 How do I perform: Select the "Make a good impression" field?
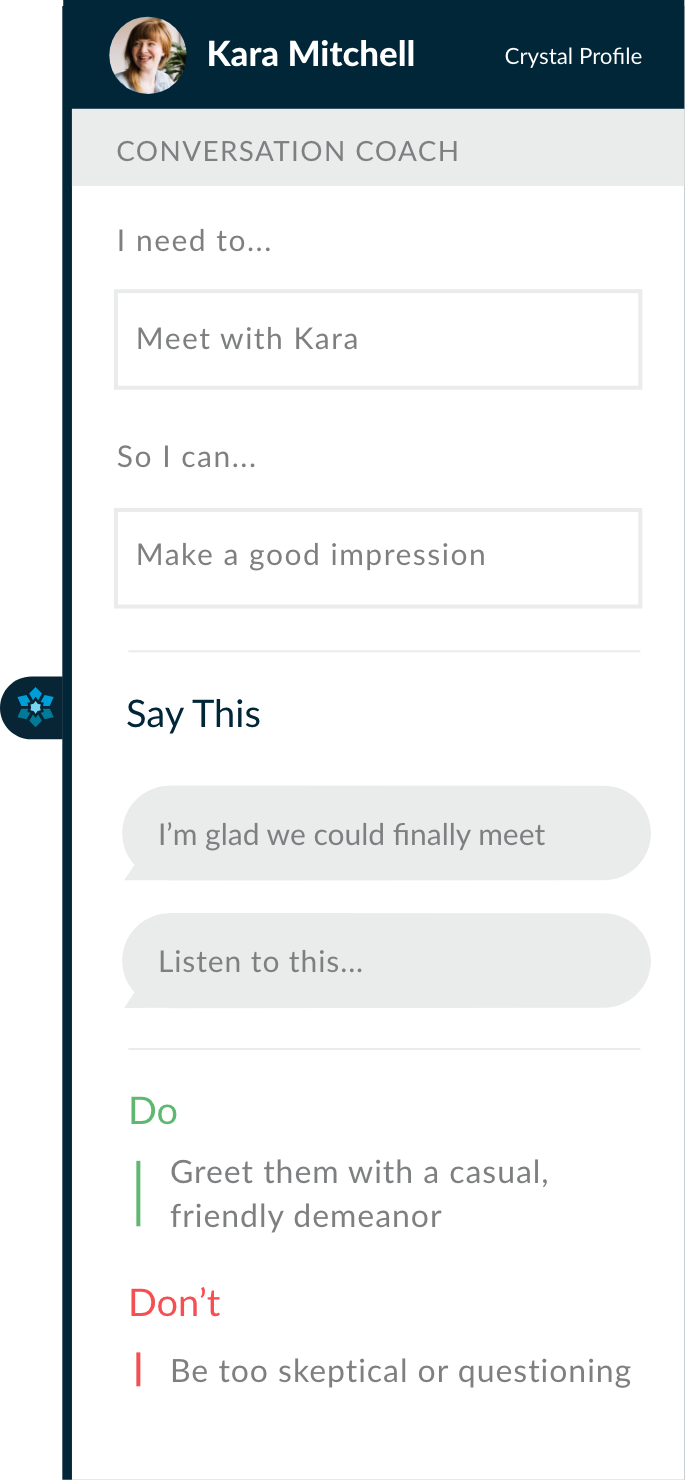click(x=378, y=557)
